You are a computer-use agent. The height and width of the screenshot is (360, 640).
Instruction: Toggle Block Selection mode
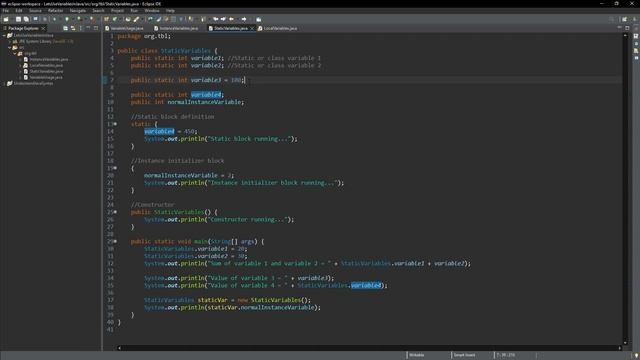(173, 19)
